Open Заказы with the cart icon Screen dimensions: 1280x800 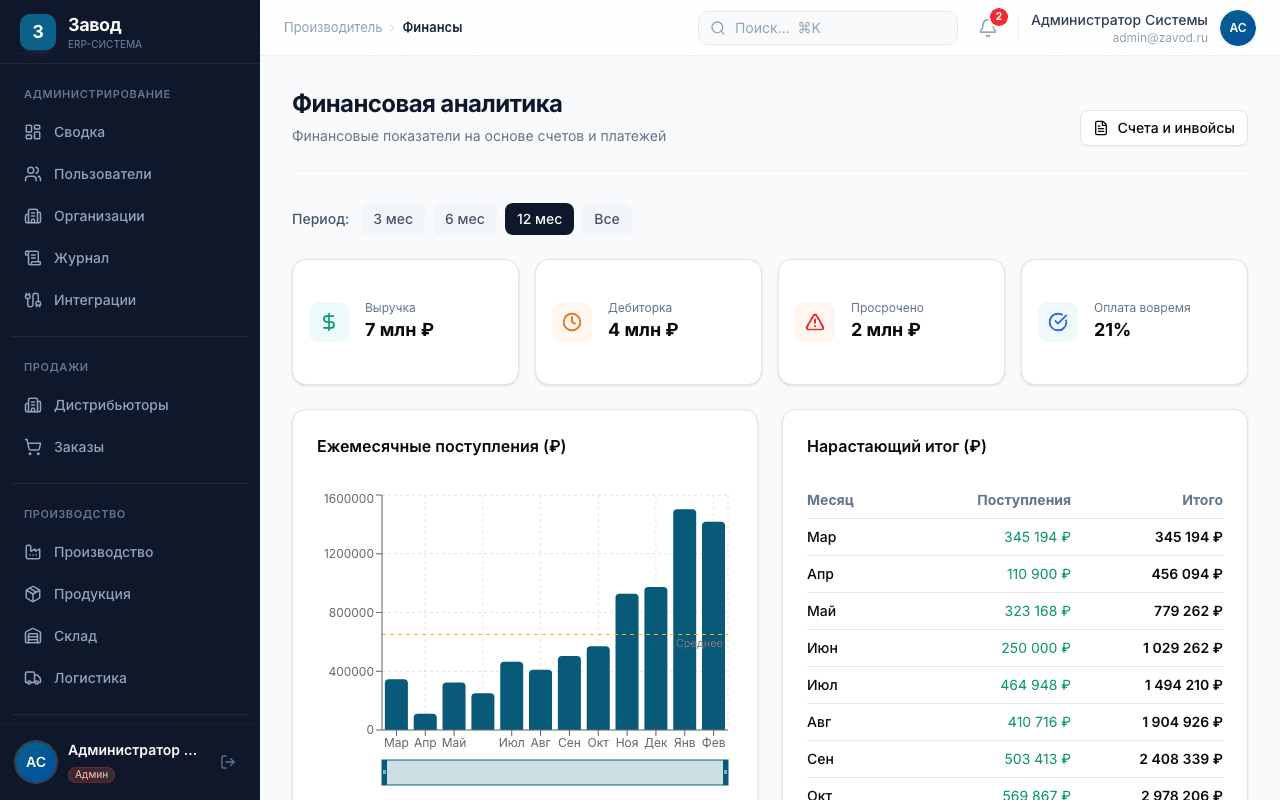pyautogui.click(x=78, y=447)
